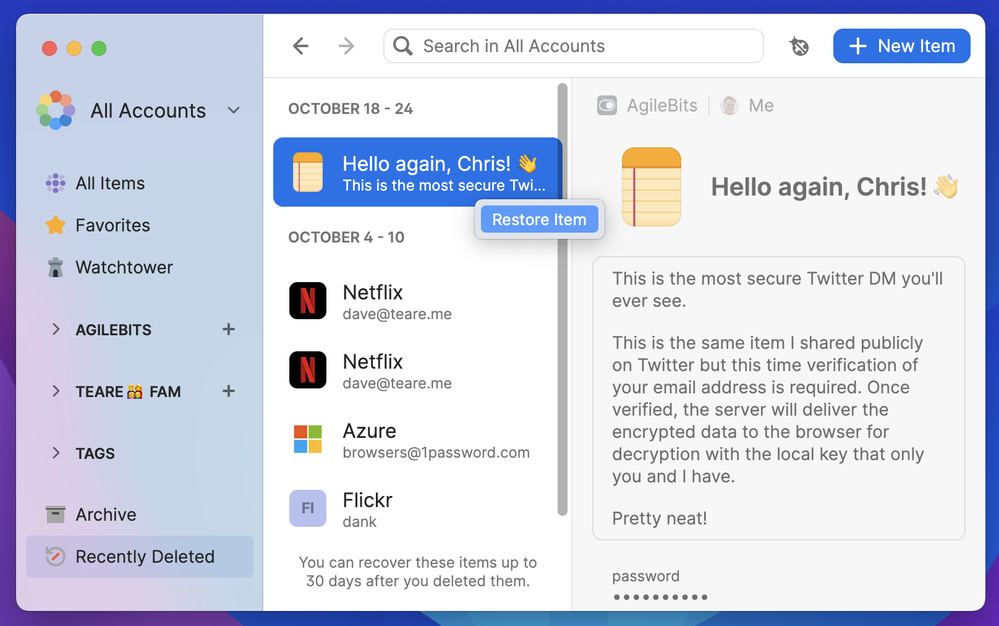Select the Azure logo item
999x626 pixels.
(308, 439)
